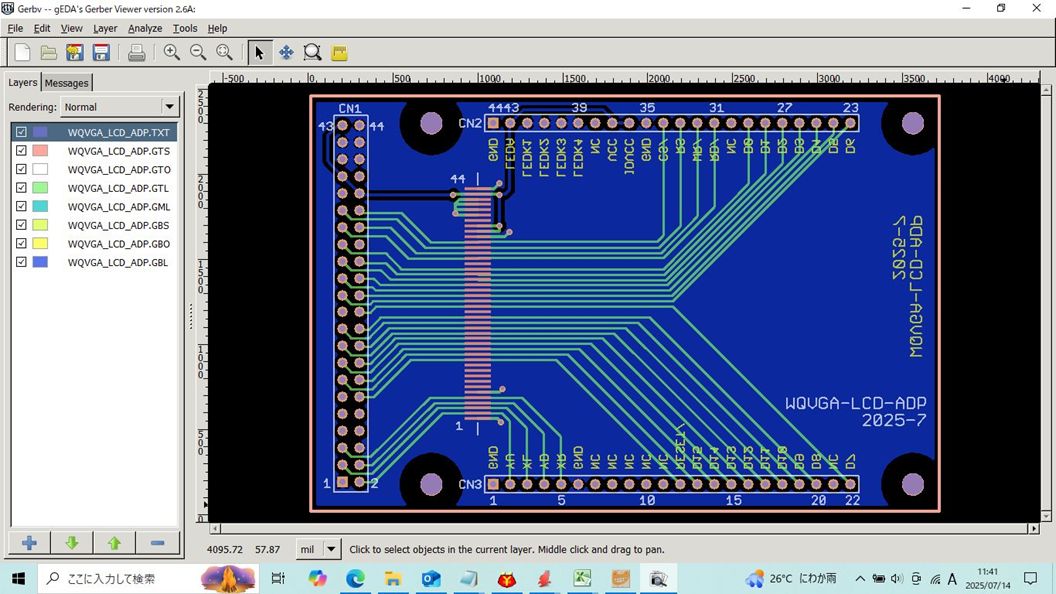Select the WQVGA_LCD_ADP.GBO layer row

118,244
